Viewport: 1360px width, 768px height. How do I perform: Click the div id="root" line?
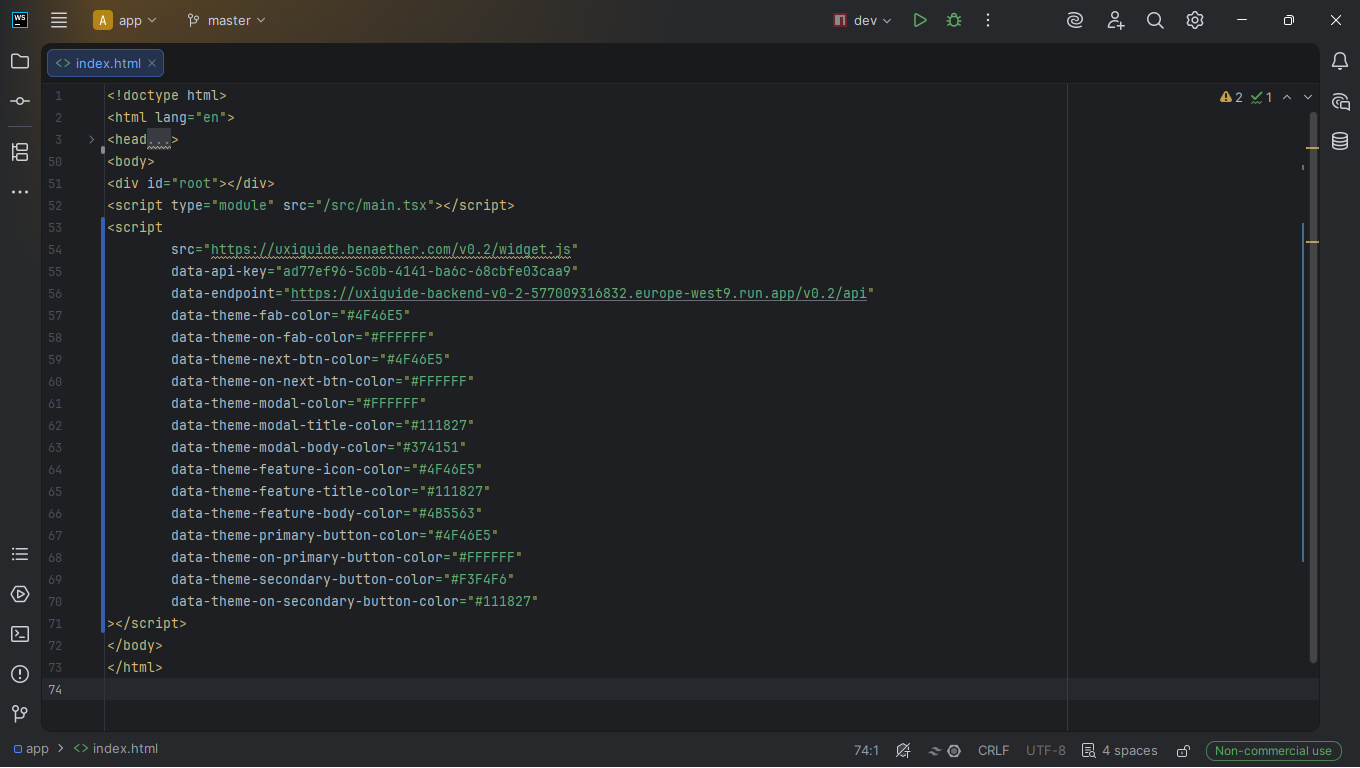point(191,183)
